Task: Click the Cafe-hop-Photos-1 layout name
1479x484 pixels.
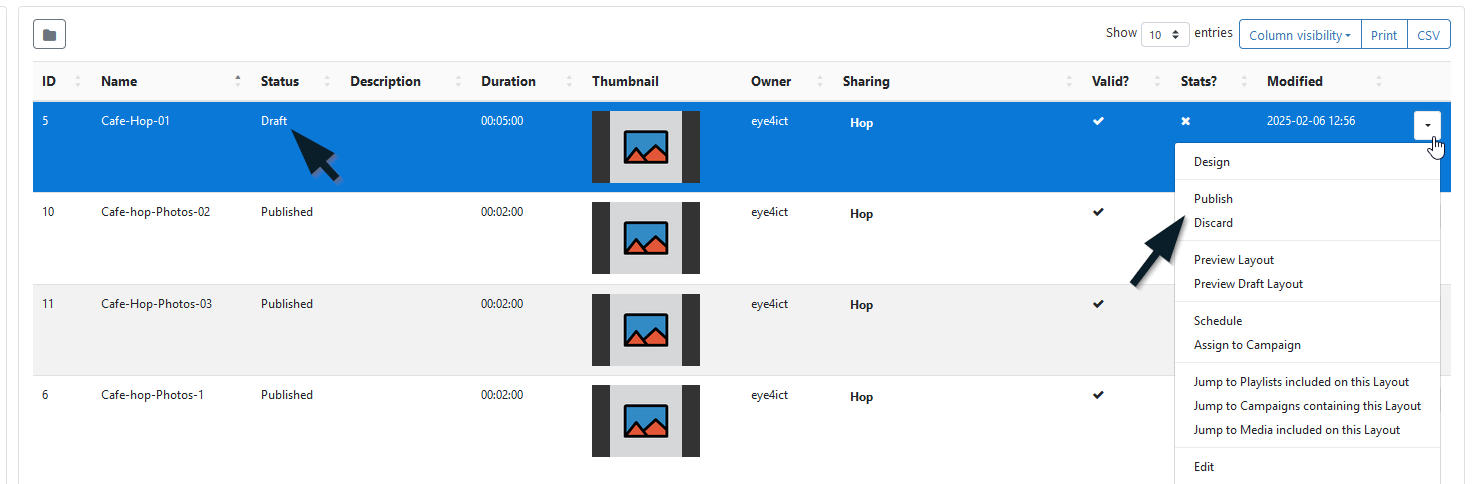Action: click(153, 395)
